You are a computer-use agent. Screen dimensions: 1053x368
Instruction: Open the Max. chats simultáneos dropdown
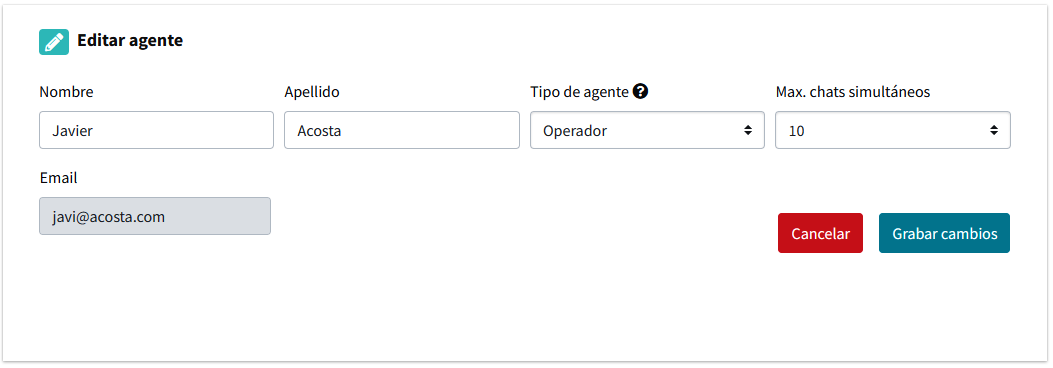click(892, 130)
